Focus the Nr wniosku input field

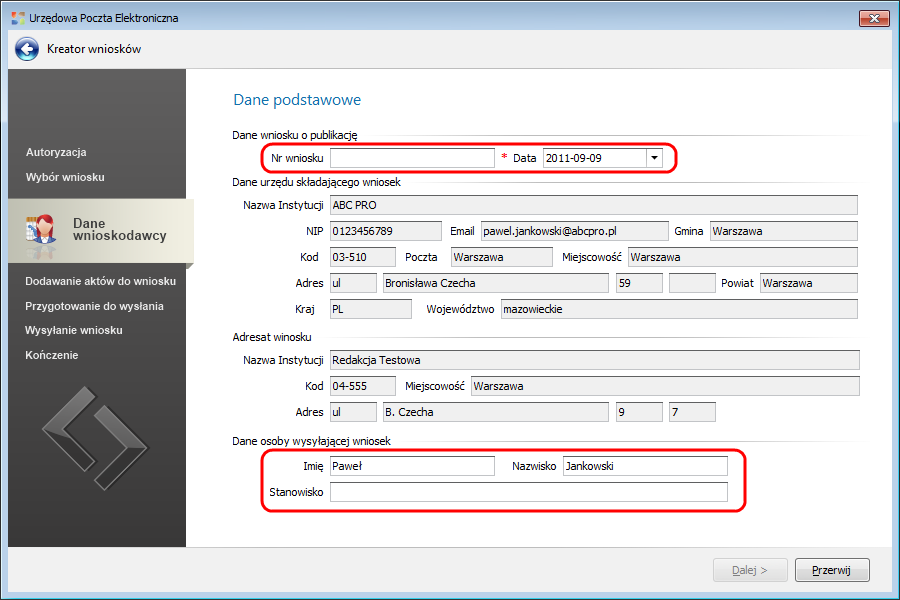pos(412,158)
